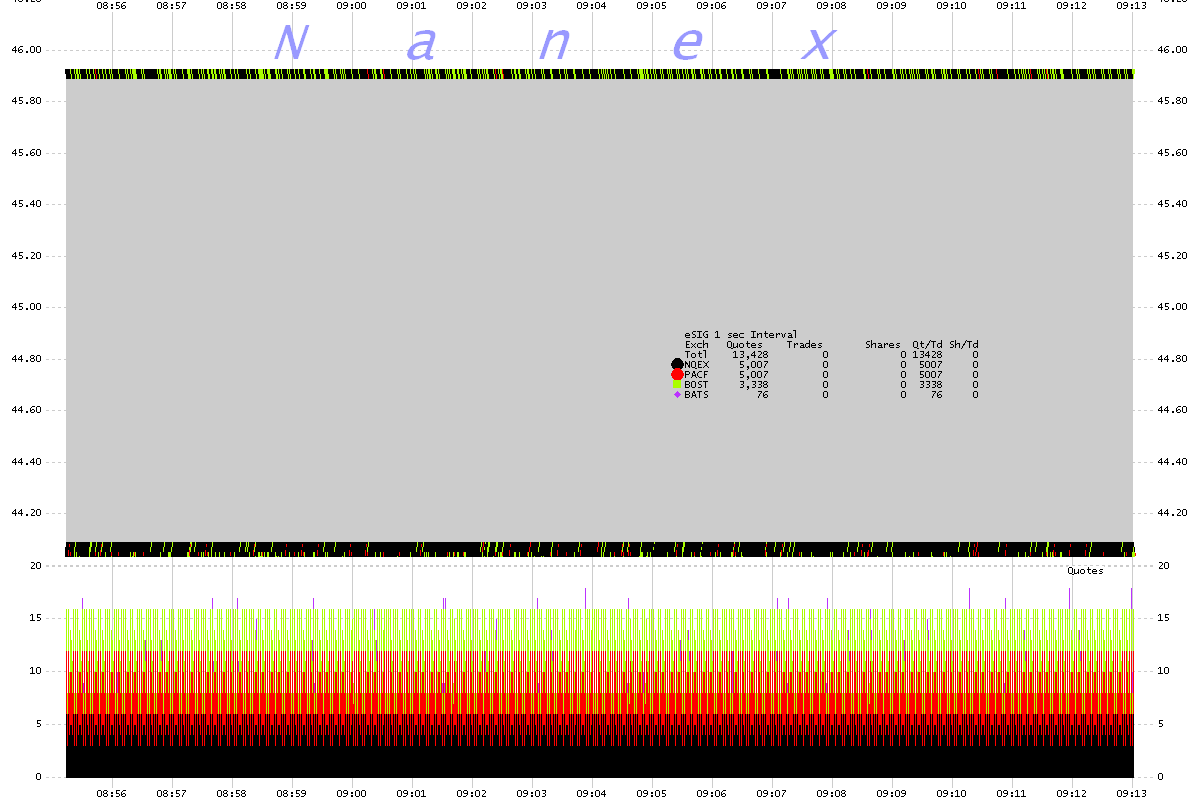Click the green BOST legend square
Viewport: 1200px width, 800px height.
[677, 384]
